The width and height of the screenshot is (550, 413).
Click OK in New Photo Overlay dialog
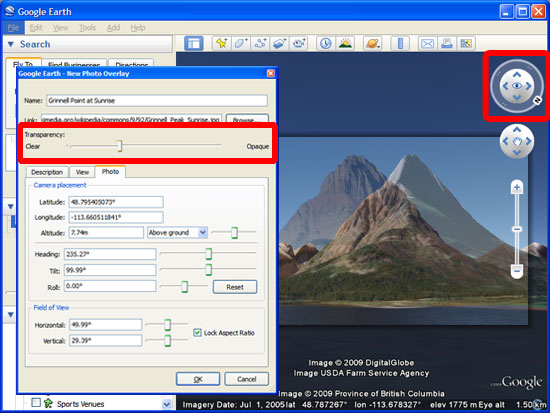click(x=198, y=379)
